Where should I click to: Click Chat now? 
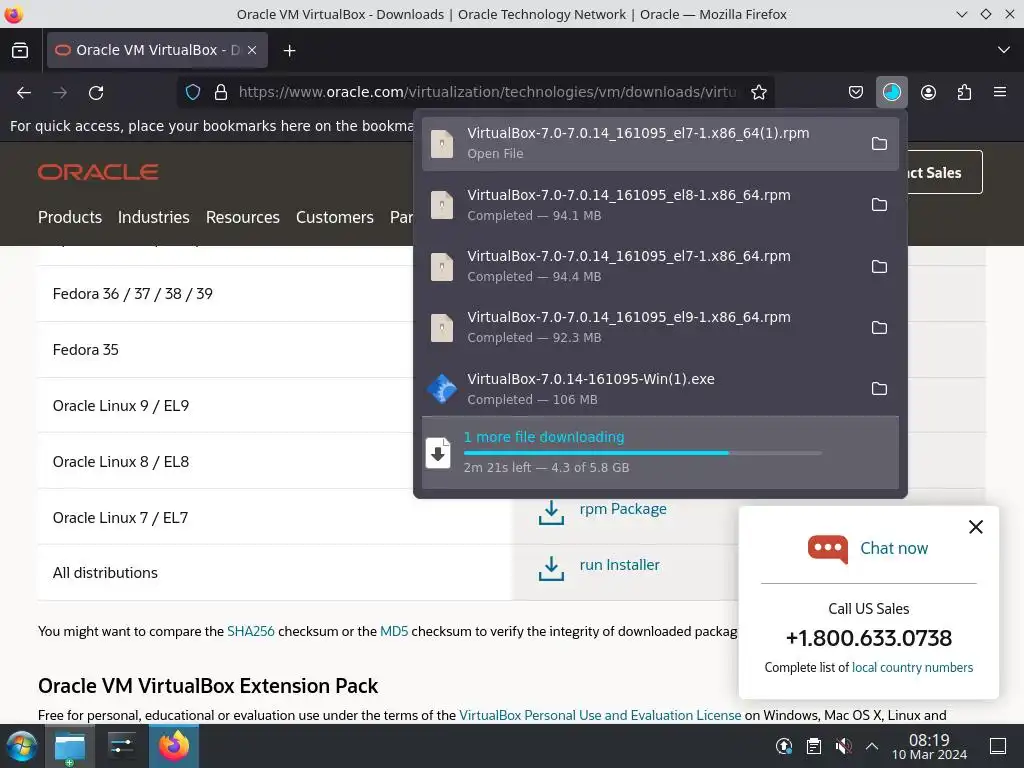click(x=893, y=549)
